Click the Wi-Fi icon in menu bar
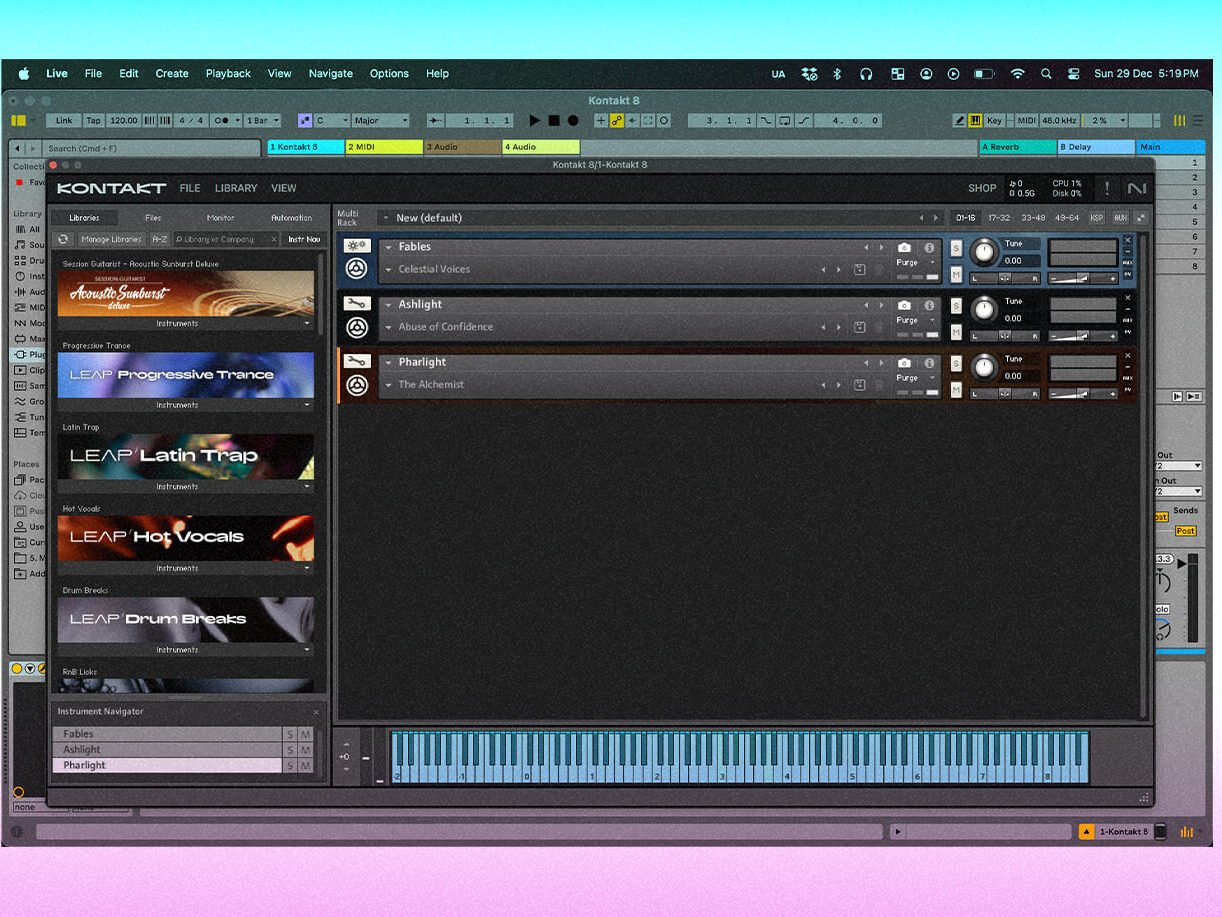Viewport: 1222px width, 917px height. click(1017, 73)
